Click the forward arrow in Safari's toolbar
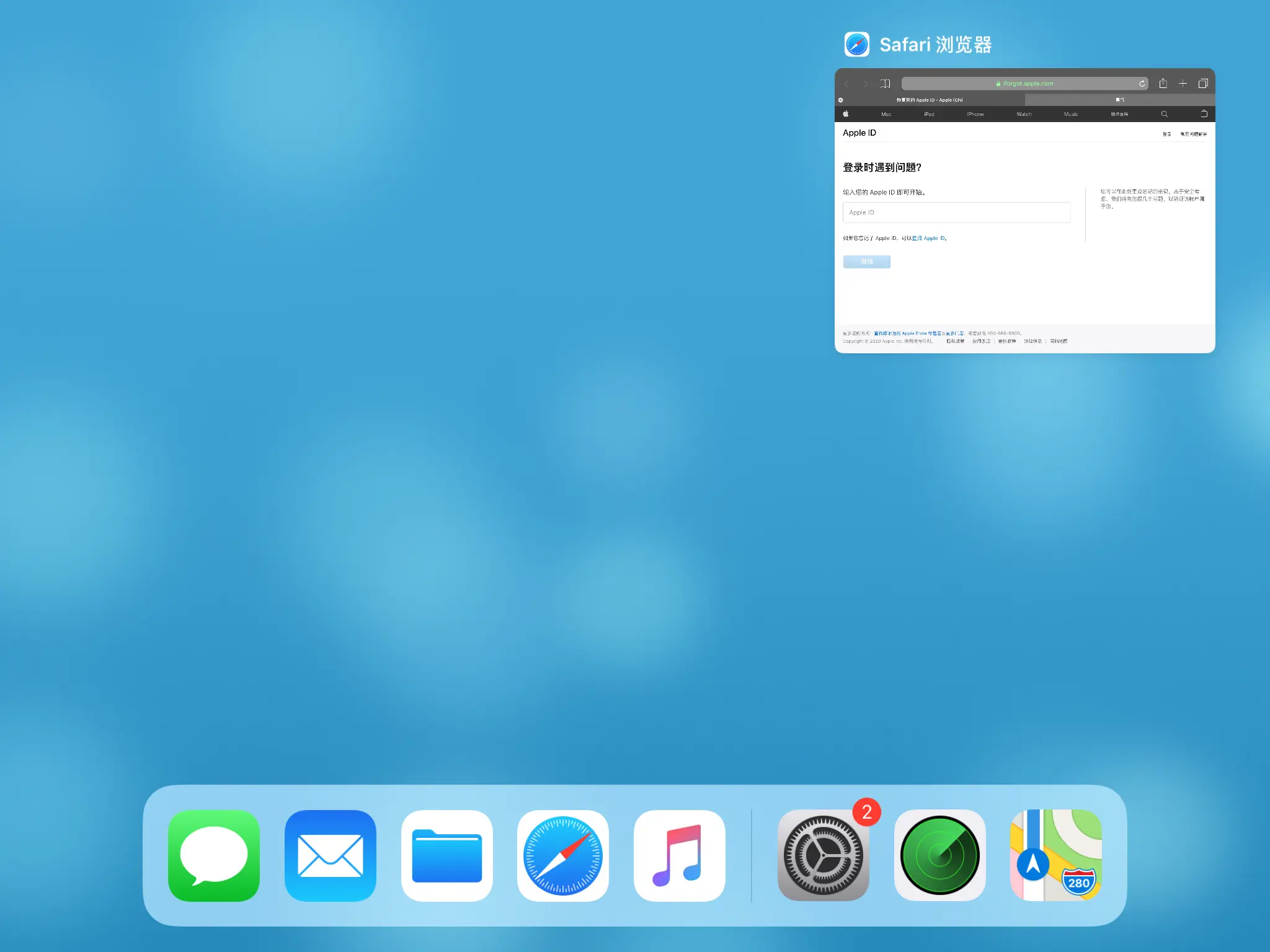This screenshot has height=952, width=1270. (866, 84)
